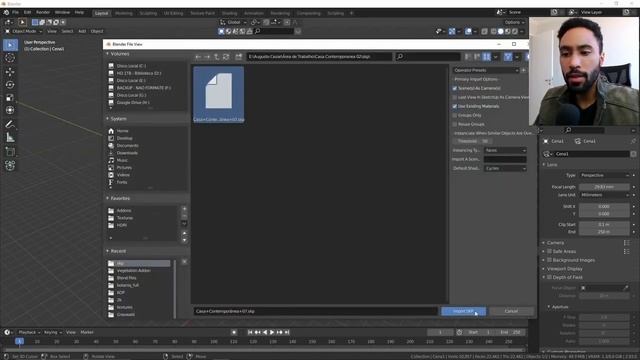Open the Operator Presets dropdown

point(485,70)
